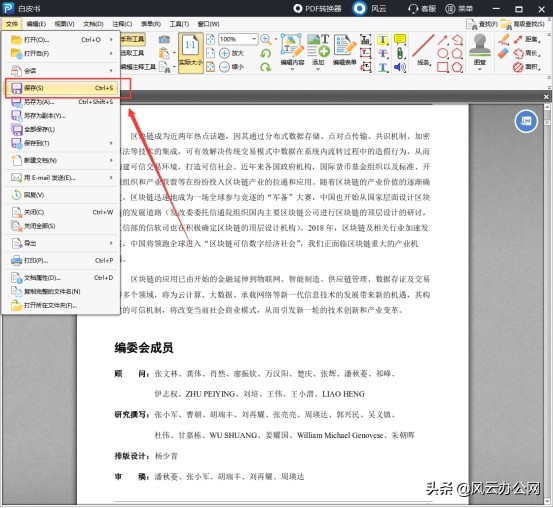Image resolution: width=553 pixels, height=508 pixels.
Task: Click the 图章 stamp tool icon
Action: tap(480, 46)
